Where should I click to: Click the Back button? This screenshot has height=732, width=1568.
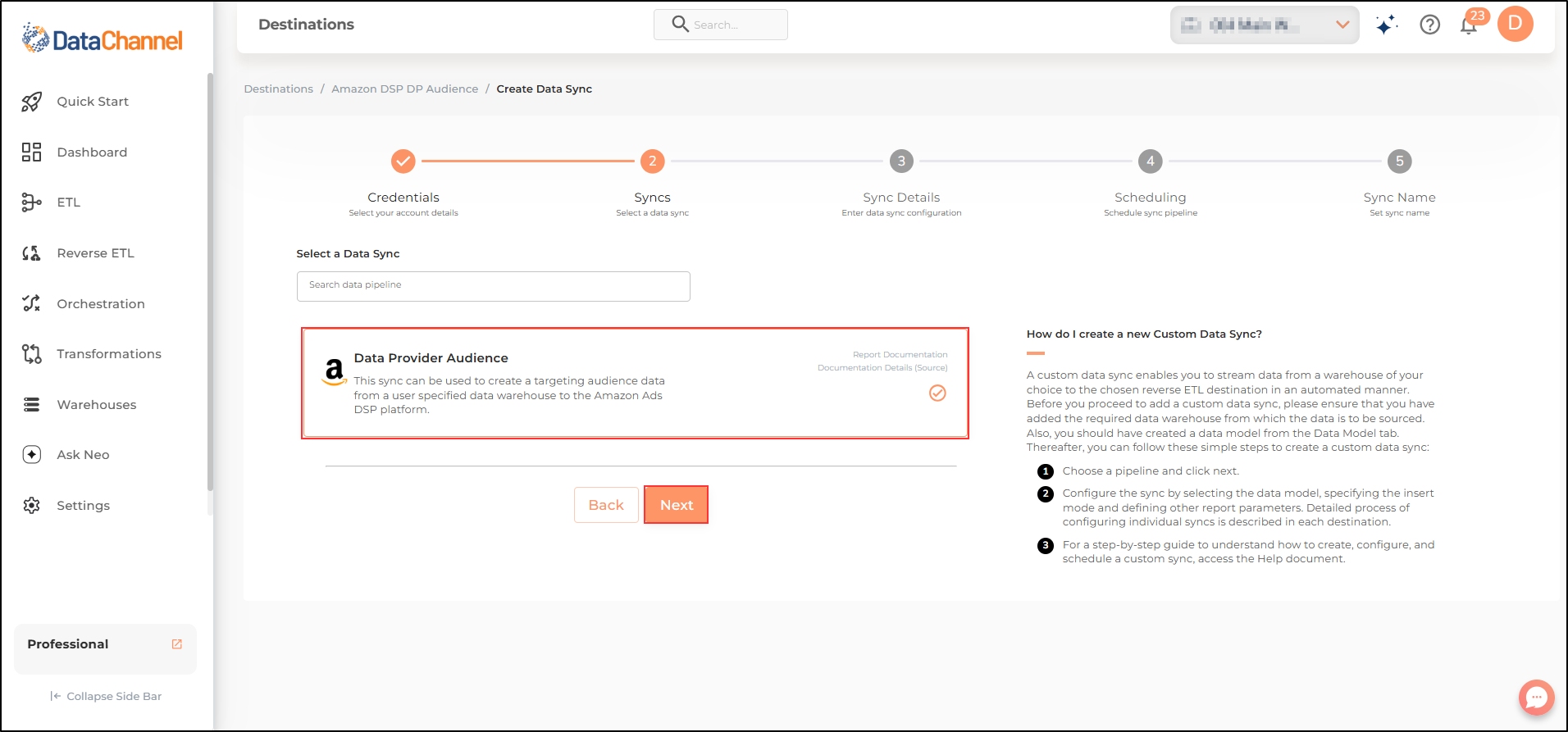point(606,505)
